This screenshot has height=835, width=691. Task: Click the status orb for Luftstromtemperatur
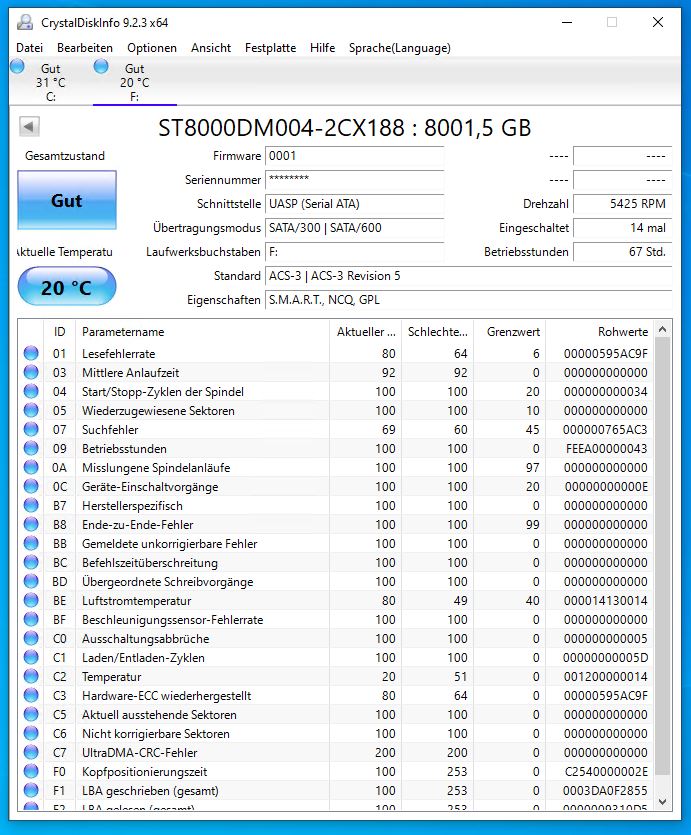(31, 600)
